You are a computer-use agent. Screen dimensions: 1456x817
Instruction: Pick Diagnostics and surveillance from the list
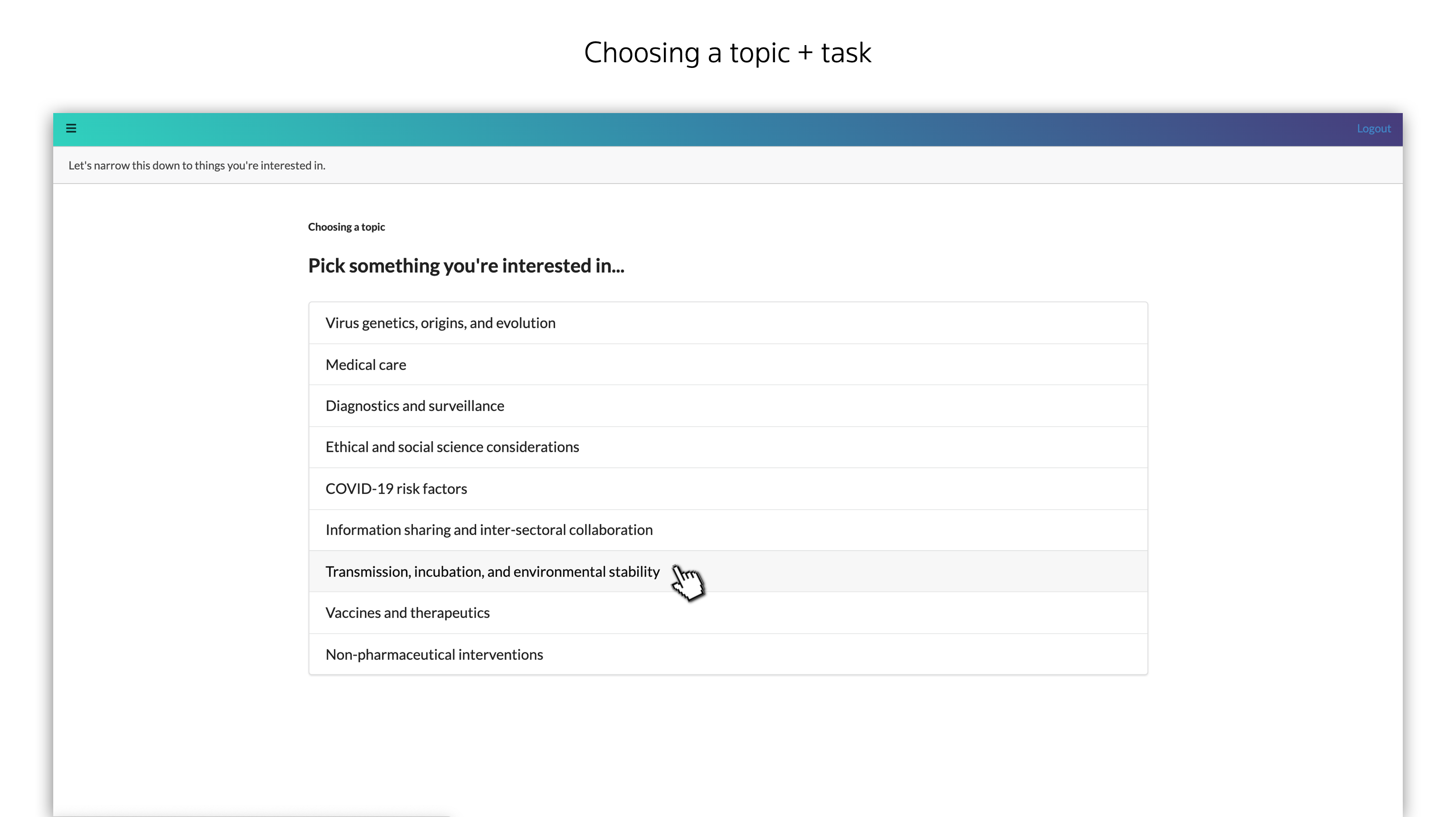[415, 406]
